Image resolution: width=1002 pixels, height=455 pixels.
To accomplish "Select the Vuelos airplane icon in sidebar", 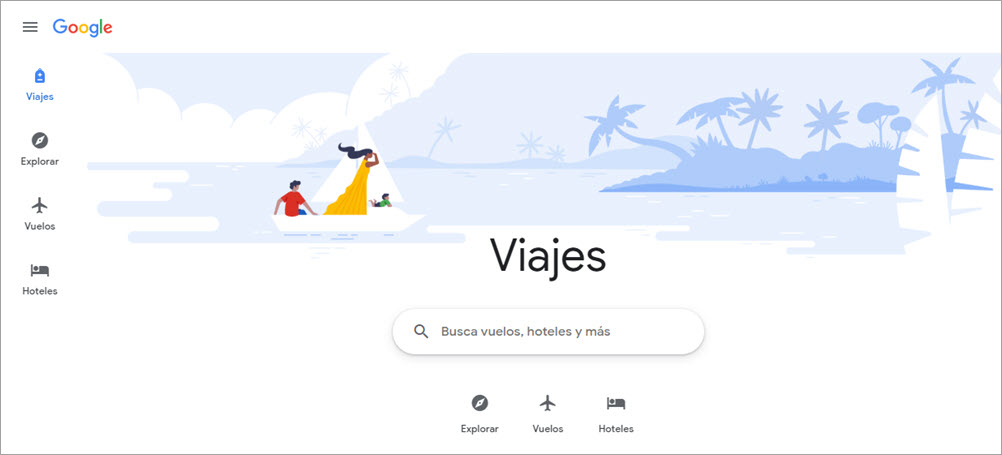I will 40,205.
